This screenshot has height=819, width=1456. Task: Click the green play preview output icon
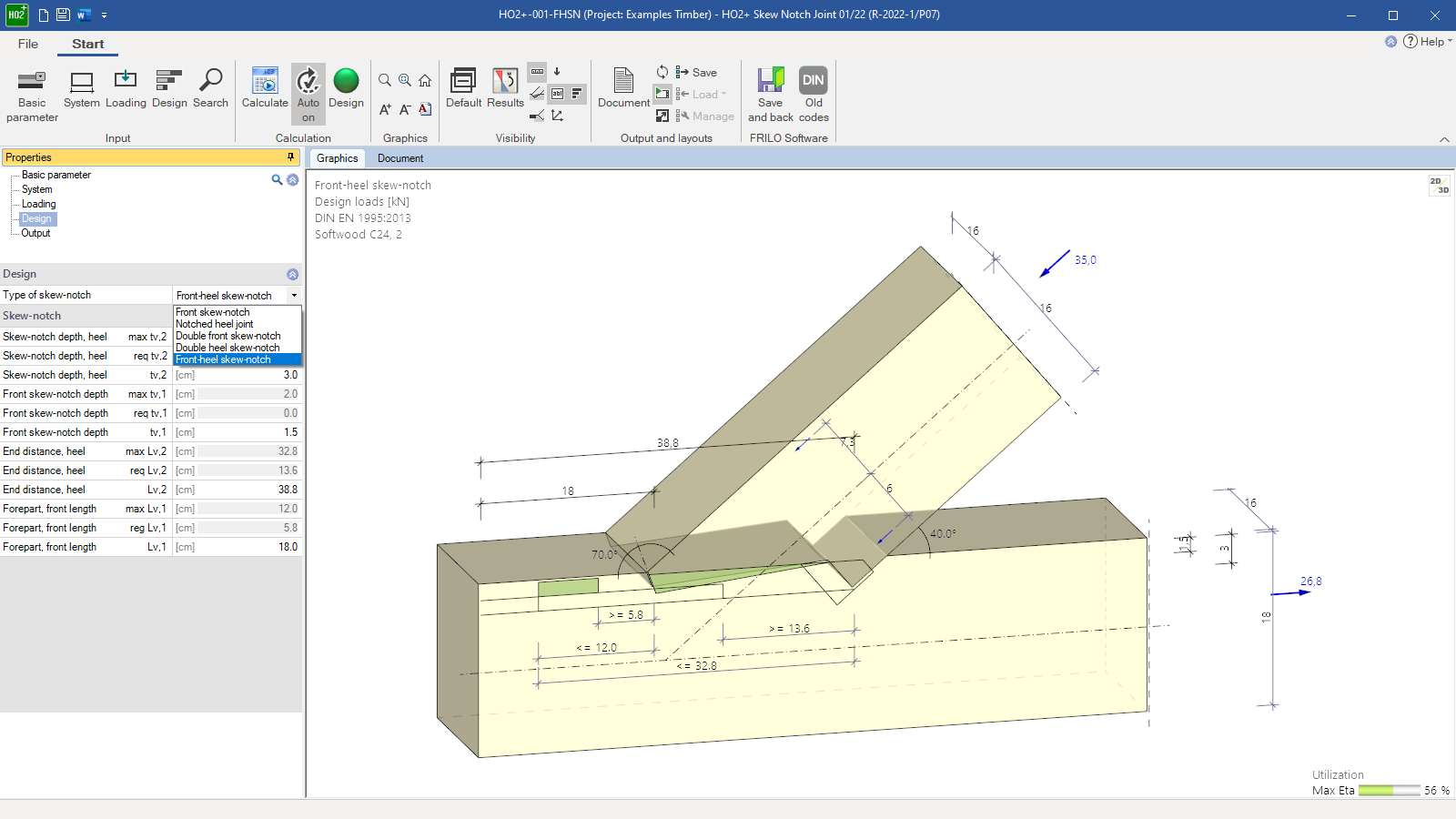(x=662, y=94)
